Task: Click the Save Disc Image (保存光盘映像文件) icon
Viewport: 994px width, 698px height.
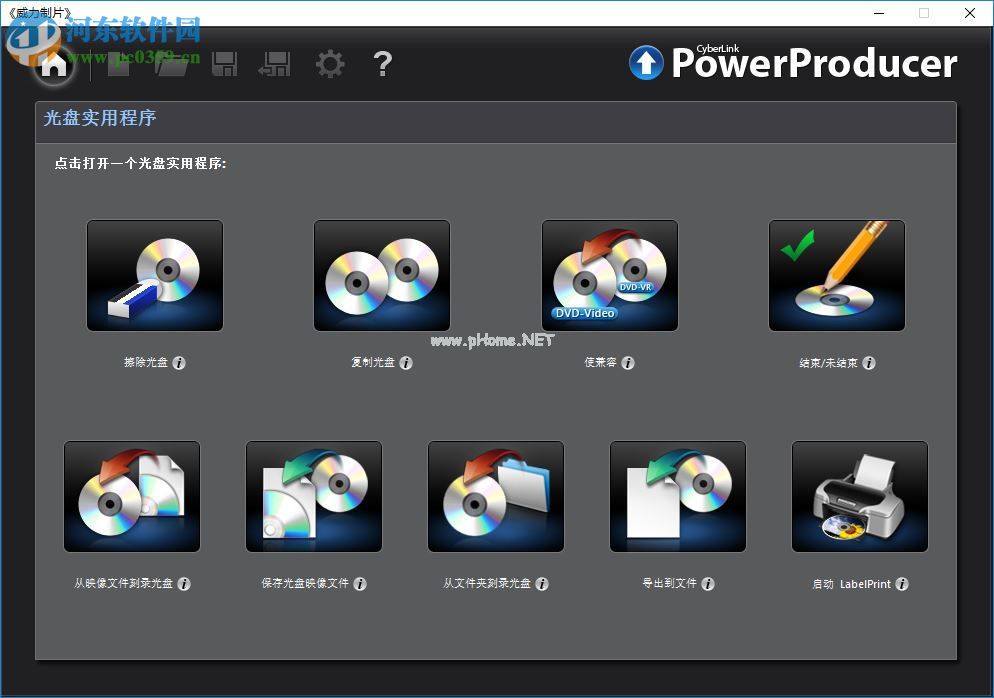Action: 314,497
